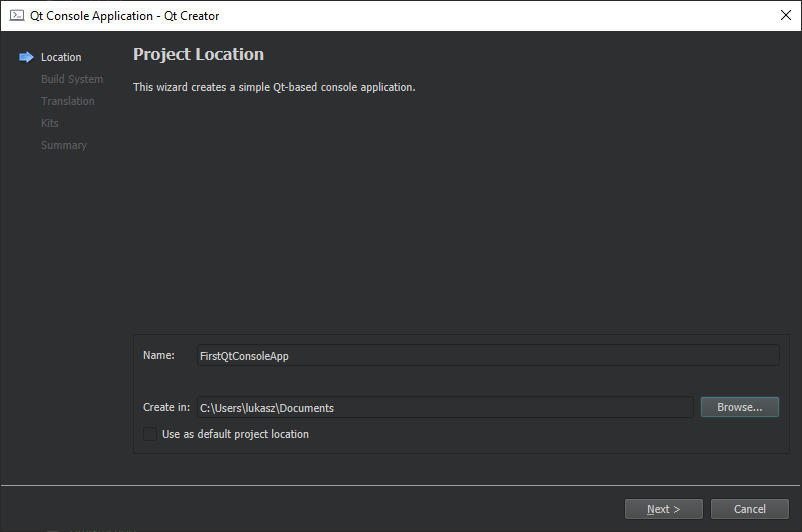The height and width of the screenshot is (532, 802).
Task: Click the Project Location heading
Action: point(198,54)
